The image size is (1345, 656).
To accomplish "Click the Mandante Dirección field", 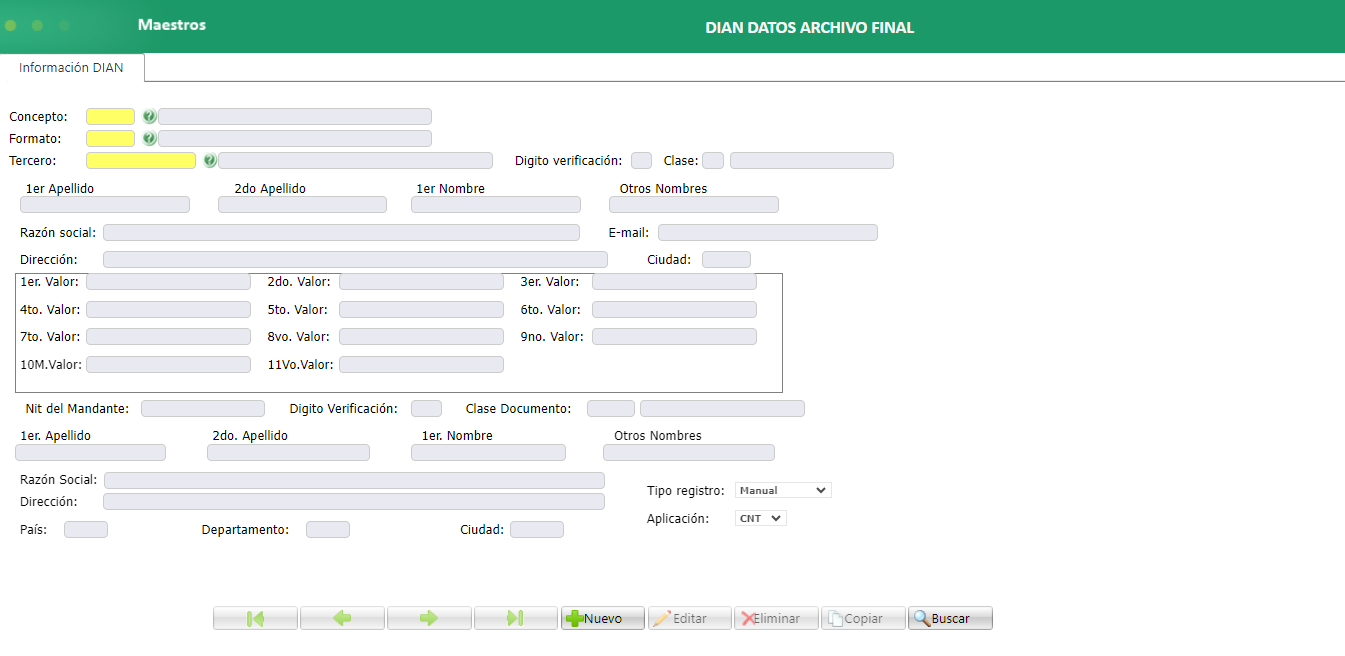I will [354, 502].
